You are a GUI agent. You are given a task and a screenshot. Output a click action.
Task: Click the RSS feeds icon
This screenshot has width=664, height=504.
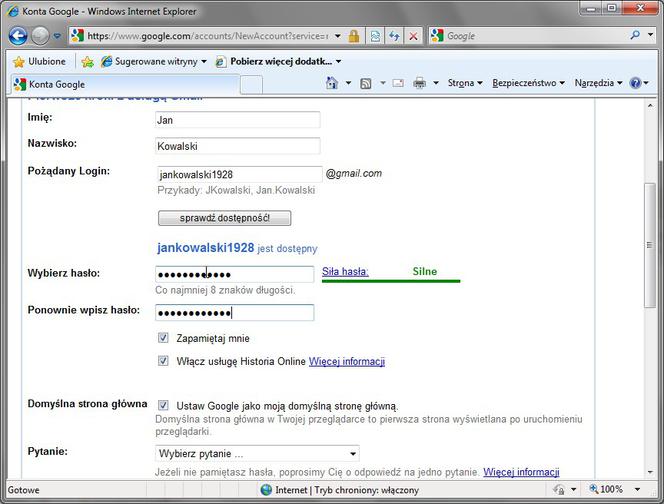[365, 83]
